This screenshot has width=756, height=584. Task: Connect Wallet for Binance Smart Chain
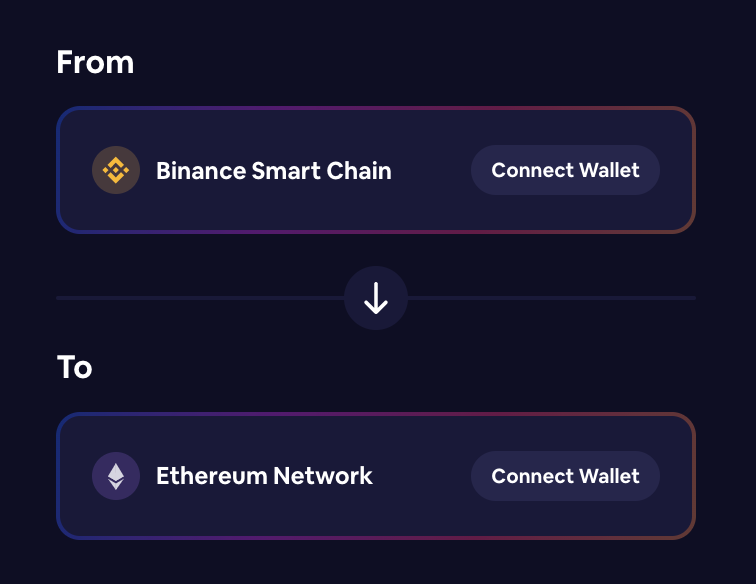click(565, 170)
